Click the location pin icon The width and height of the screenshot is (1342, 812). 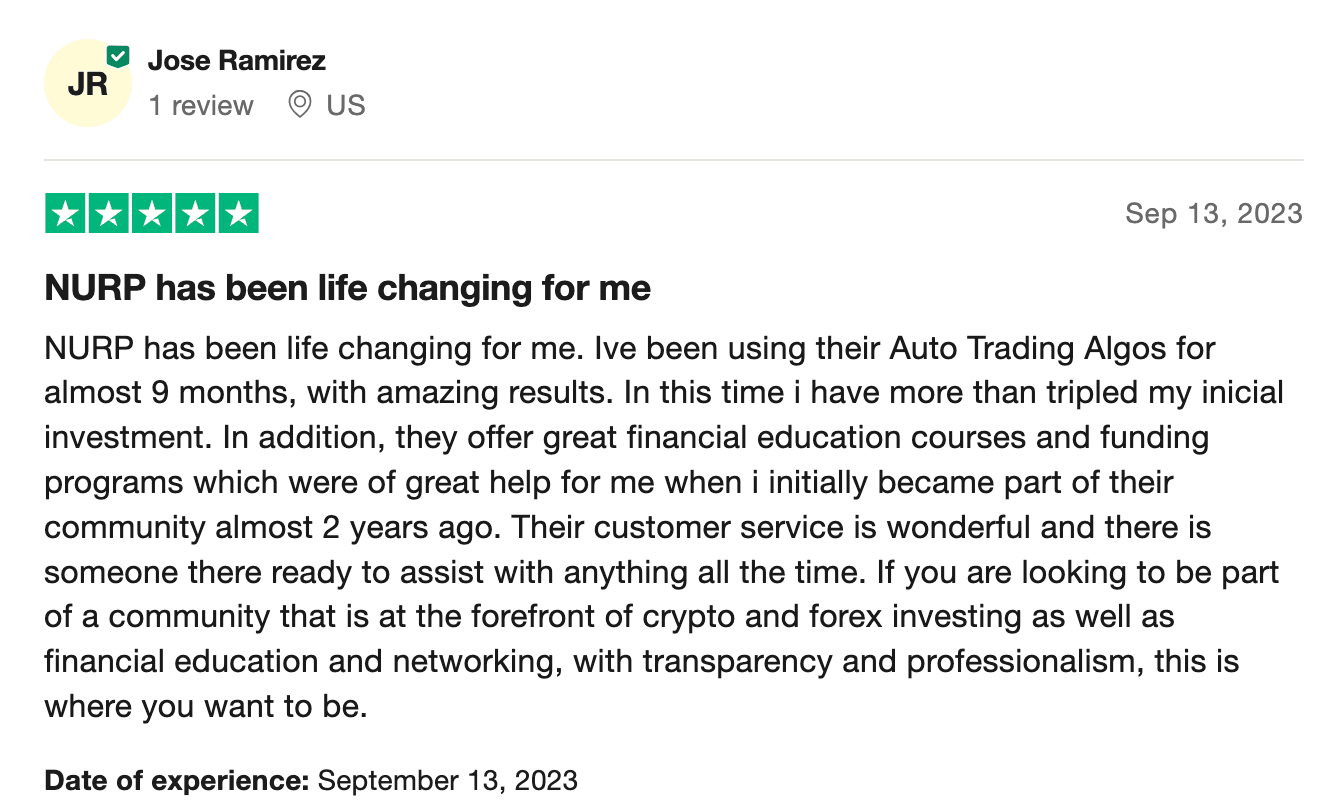point(299,104)
